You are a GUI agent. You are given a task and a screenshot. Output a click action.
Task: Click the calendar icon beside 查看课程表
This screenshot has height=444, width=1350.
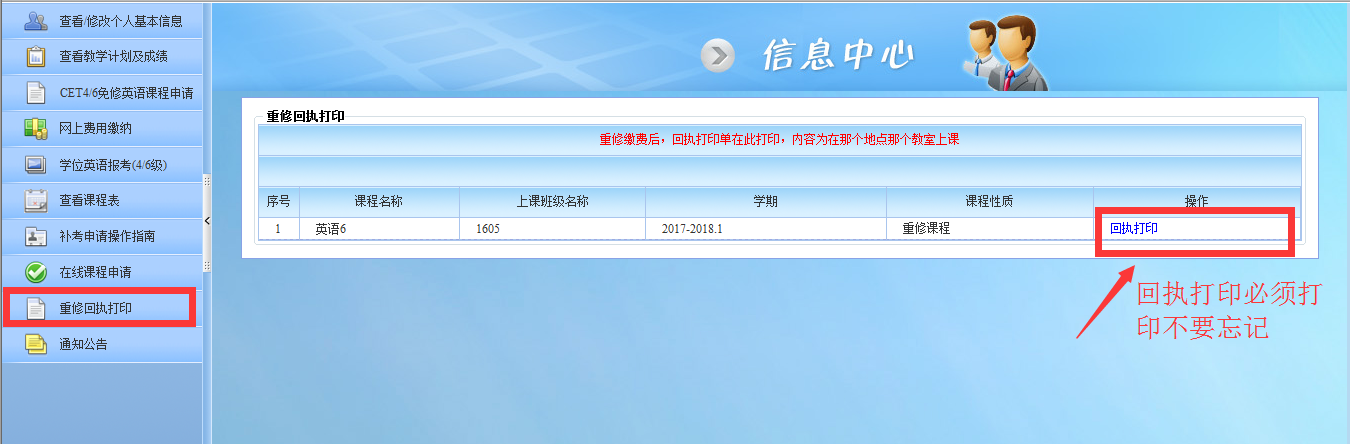tap(36, 200)
